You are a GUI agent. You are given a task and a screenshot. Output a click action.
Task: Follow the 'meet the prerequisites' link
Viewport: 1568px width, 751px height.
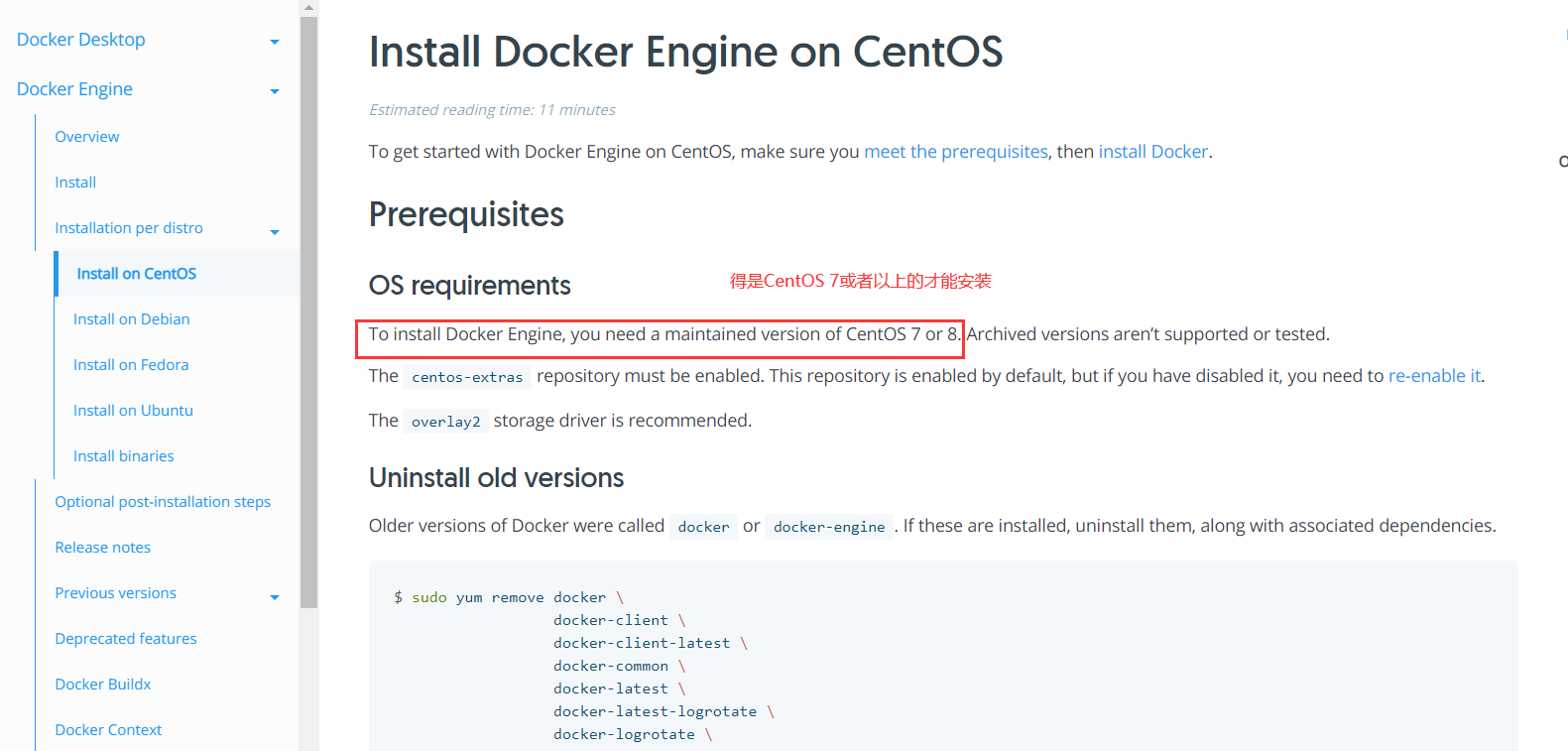tap(956, 152)
